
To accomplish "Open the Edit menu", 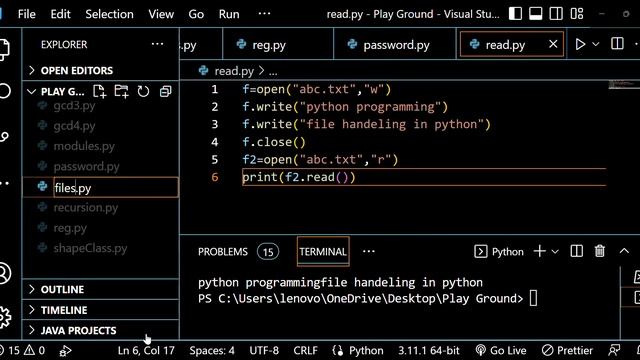I will tap(60, 14).
